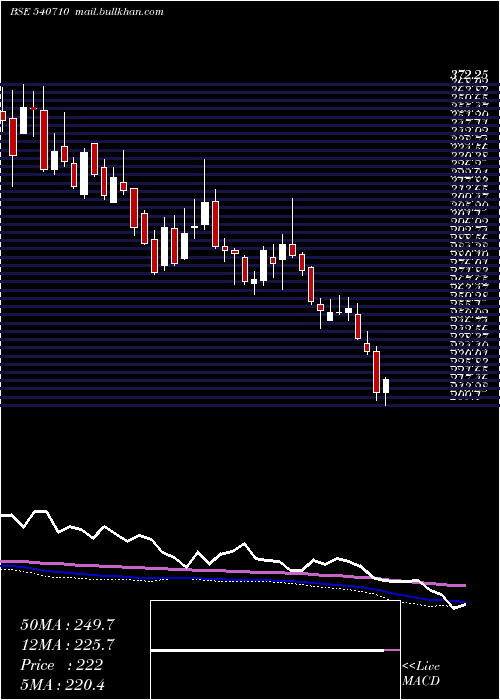Screen dimensions: 500x700
Task: Click the mail.bullkhan.com label
Action: point(118,12)
